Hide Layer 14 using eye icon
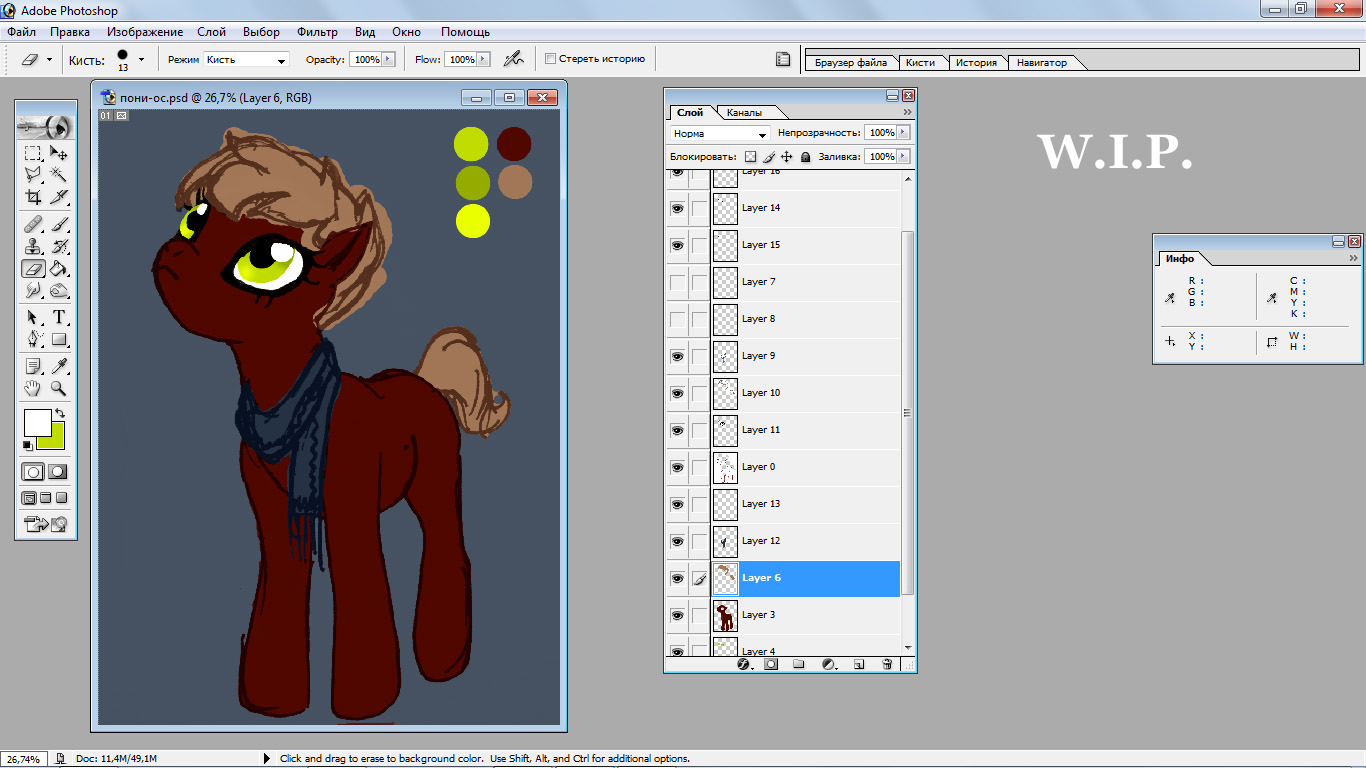This screenshot has height=768, width=1366. pos(677,208)
